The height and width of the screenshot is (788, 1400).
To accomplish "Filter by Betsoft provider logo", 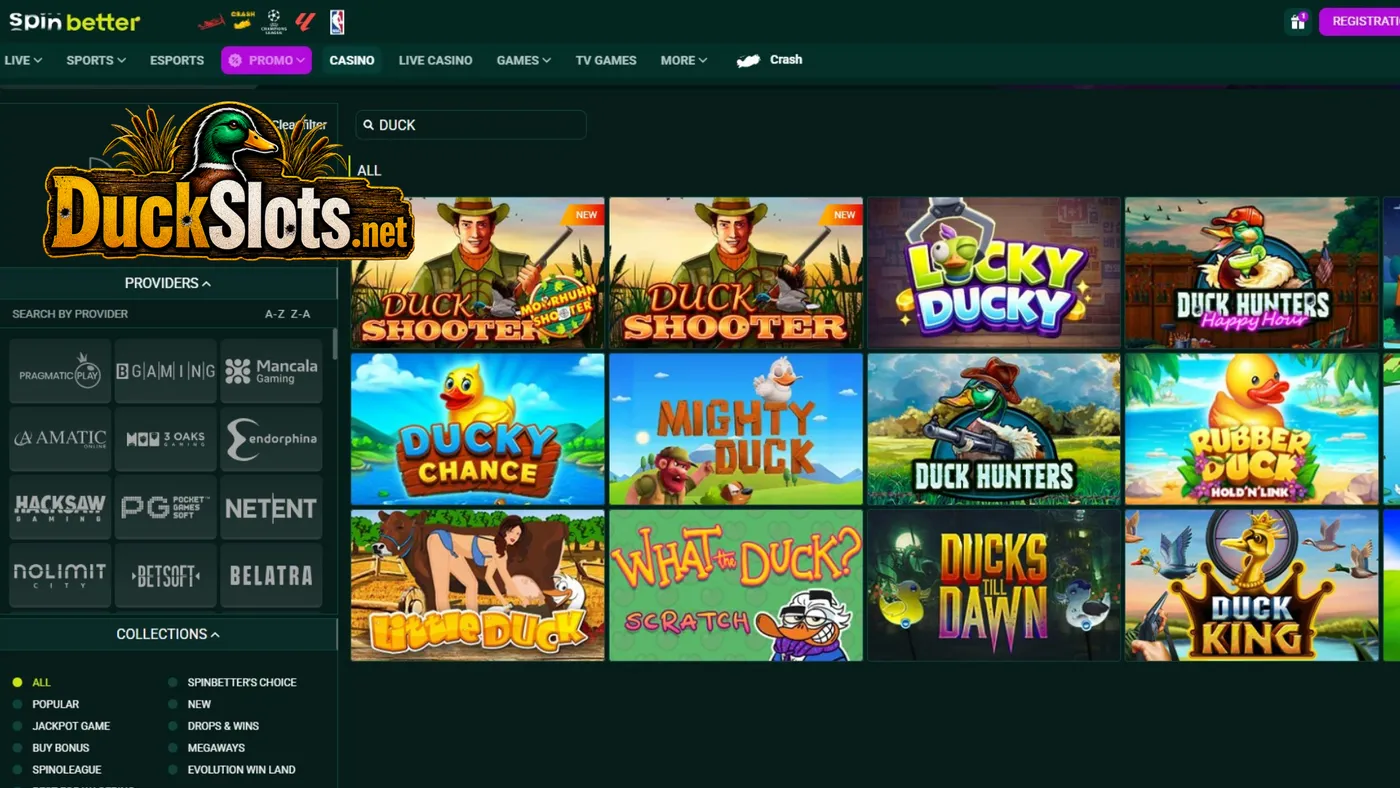I will (x=166, y=575).
